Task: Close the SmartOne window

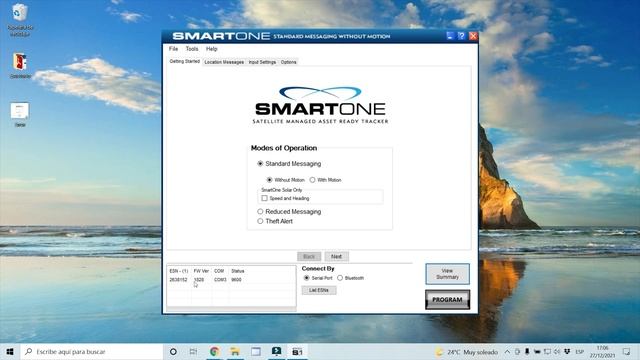Action: pyautogui.click(x=473, y=36)
